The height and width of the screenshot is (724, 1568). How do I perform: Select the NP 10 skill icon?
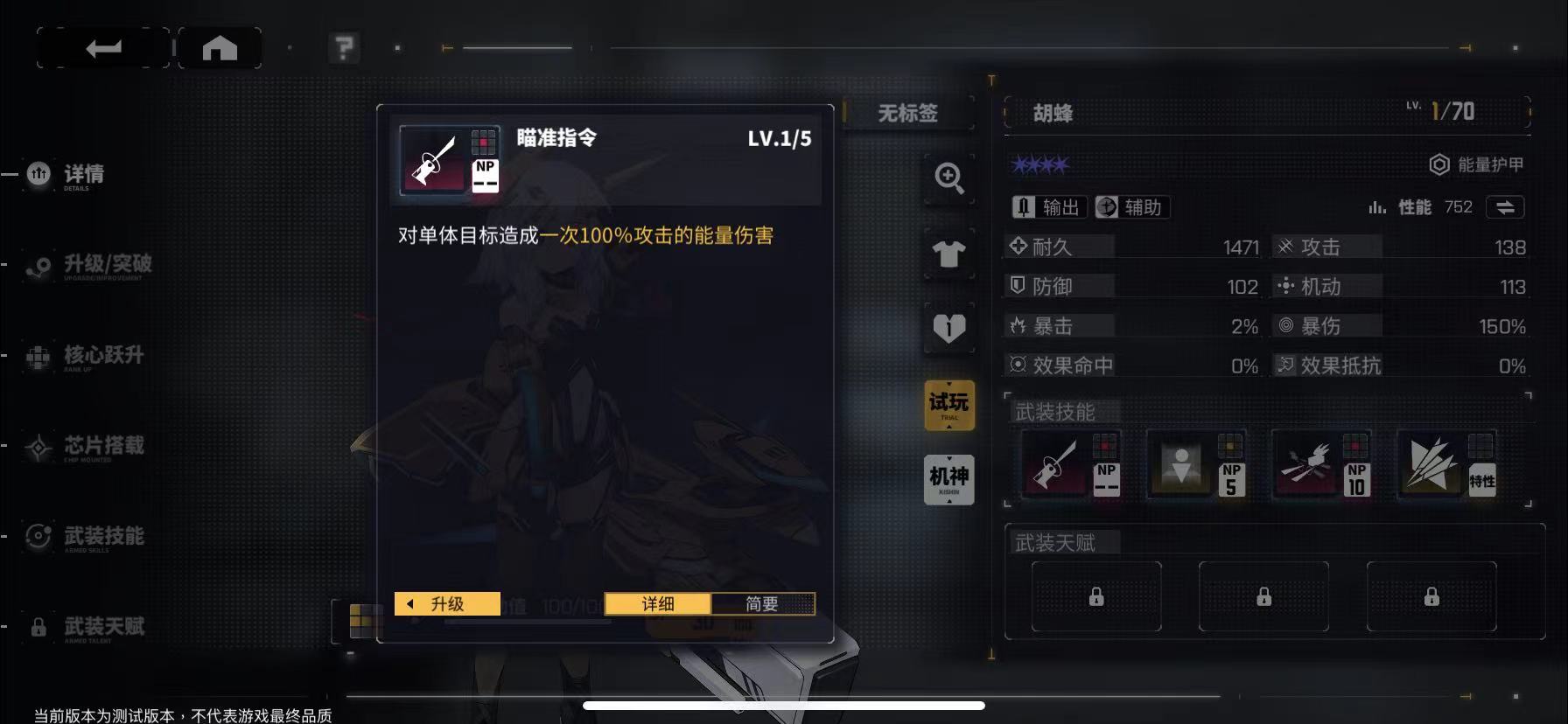coord(1321,465)
